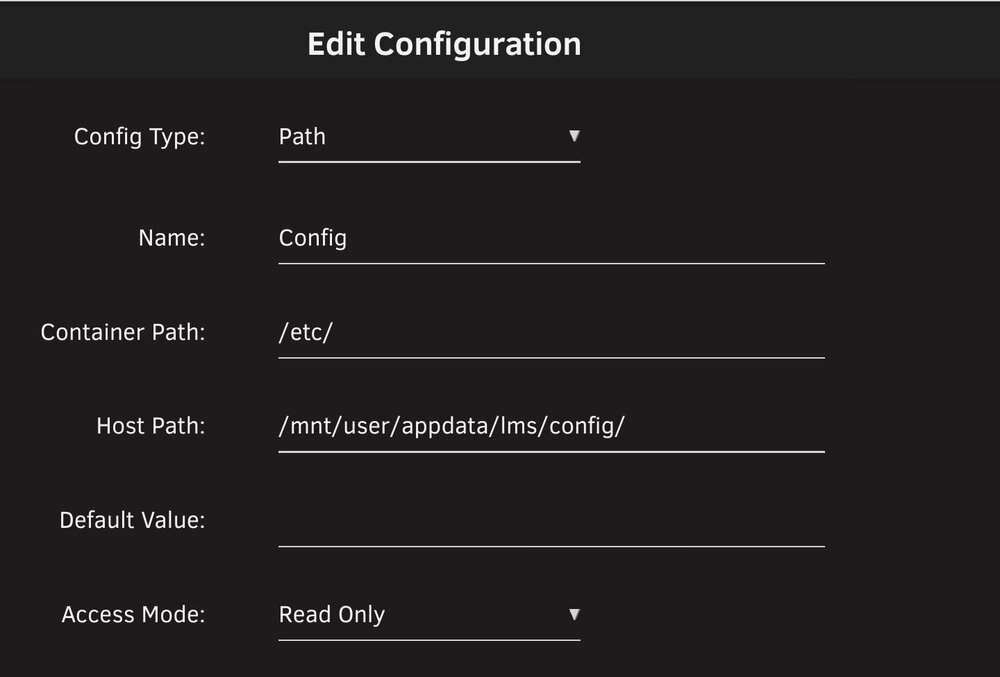Click the /etc/ text in Container Path
Viewport: 1000px width, 677px height.
[x=305, y=332]
